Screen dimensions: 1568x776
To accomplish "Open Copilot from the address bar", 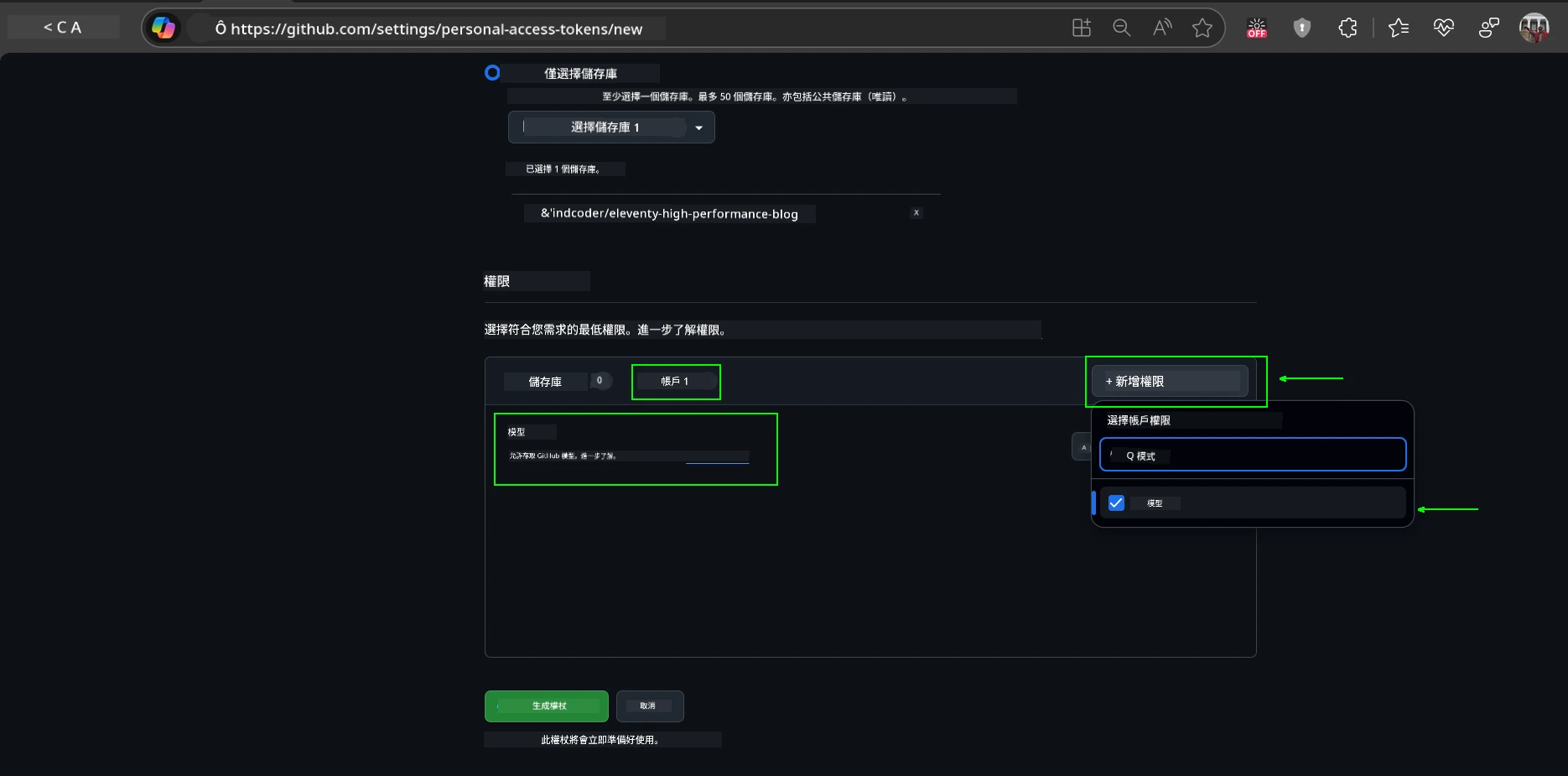I will point(164,28).
